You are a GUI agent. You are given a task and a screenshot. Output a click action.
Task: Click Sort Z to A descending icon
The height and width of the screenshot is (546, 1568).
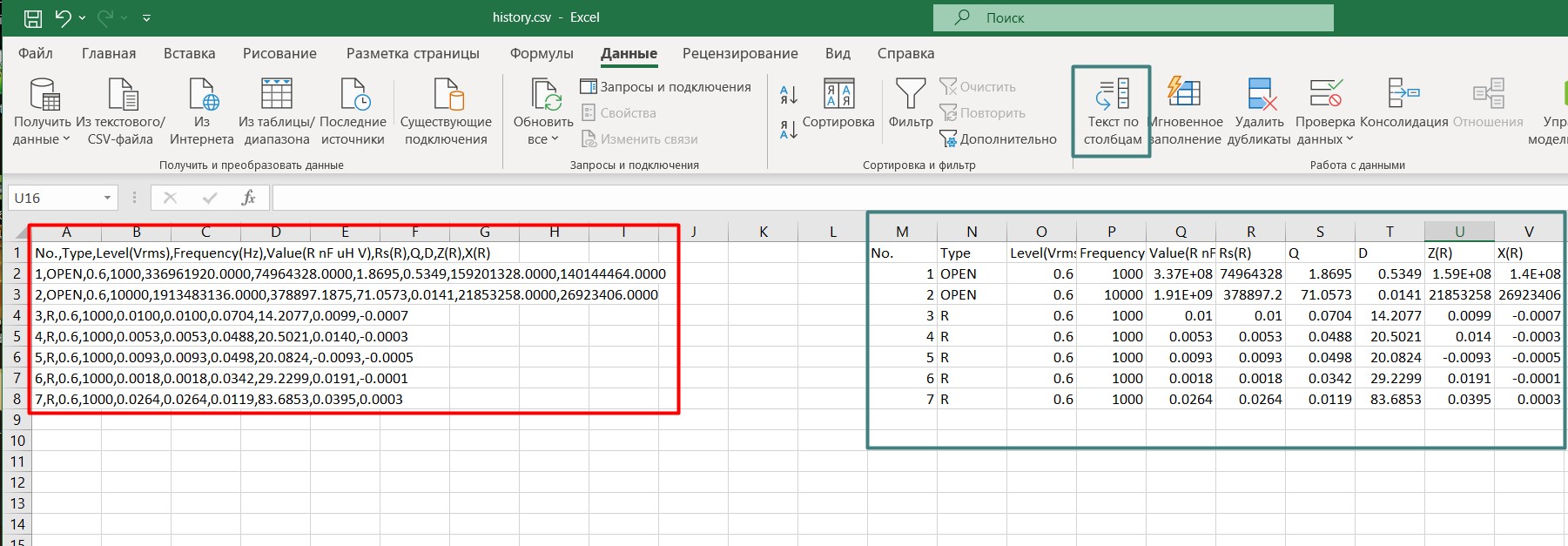(x=789, y=131)
